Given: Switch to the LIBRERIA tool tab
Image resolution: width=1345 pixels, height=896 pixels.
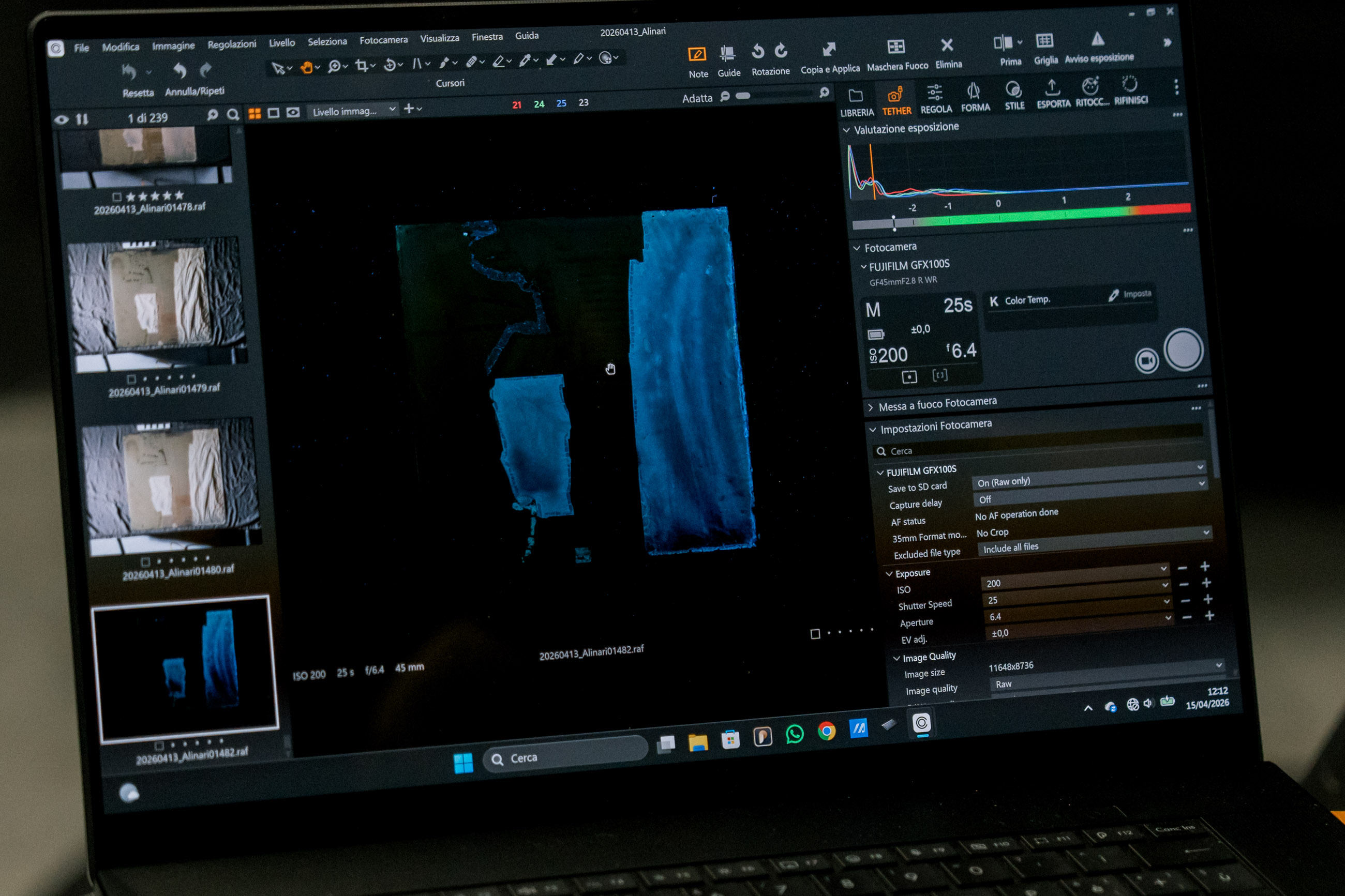Looking at the screenshot, I should pos(856,102).
